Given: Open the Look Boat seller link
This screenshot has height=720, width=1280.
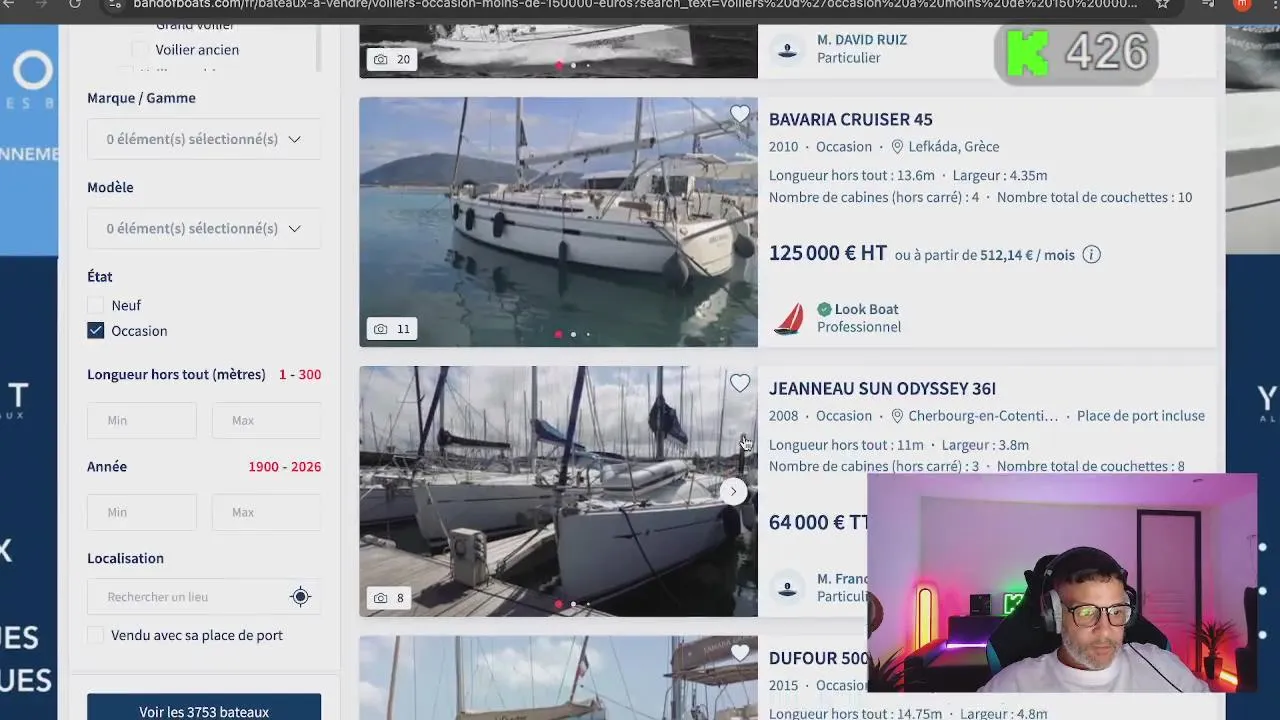Looking at the screenshot, I should [x=866, y=309].
